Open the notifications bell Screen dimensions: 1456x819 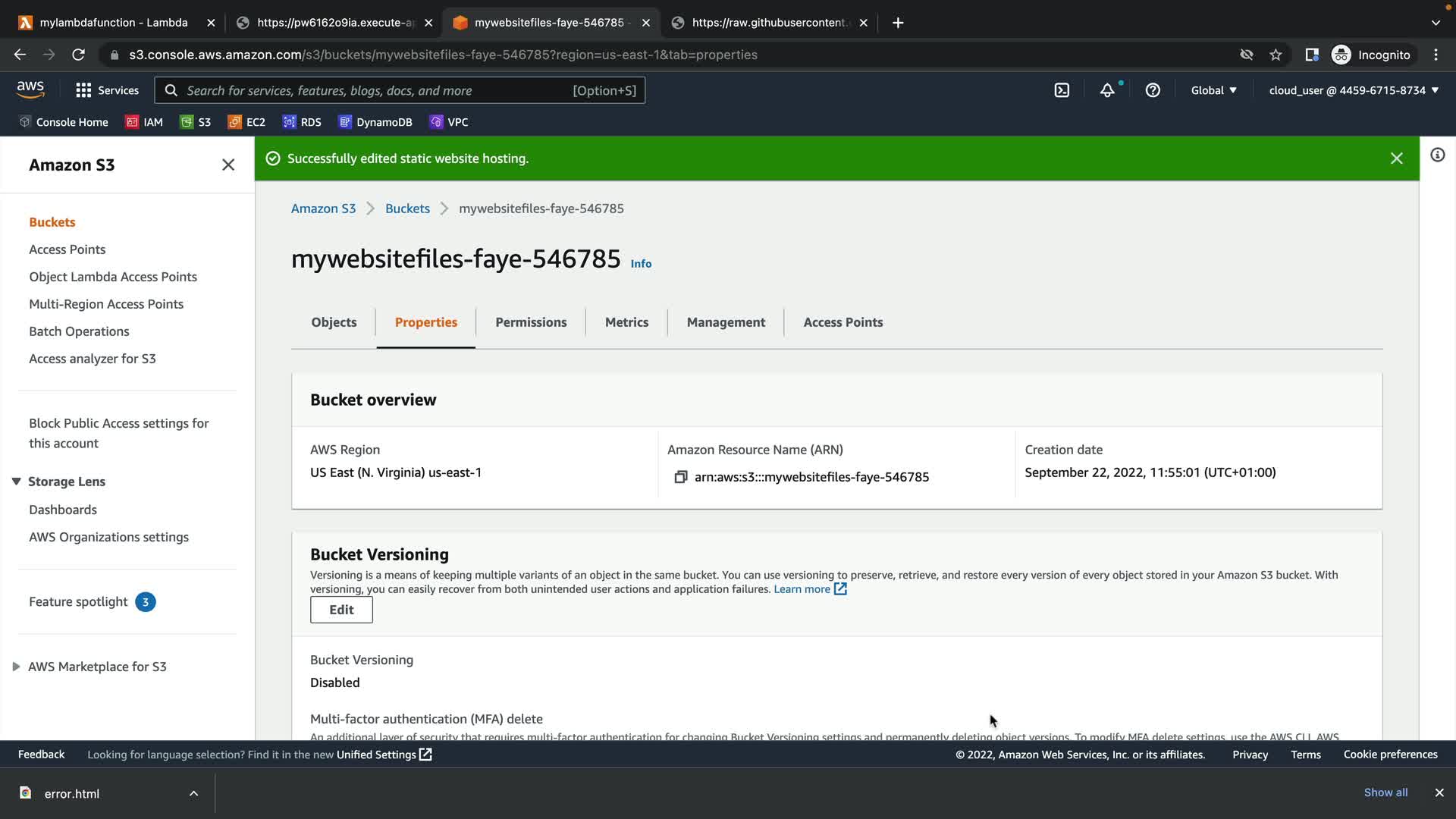[x=1107, y=90]
